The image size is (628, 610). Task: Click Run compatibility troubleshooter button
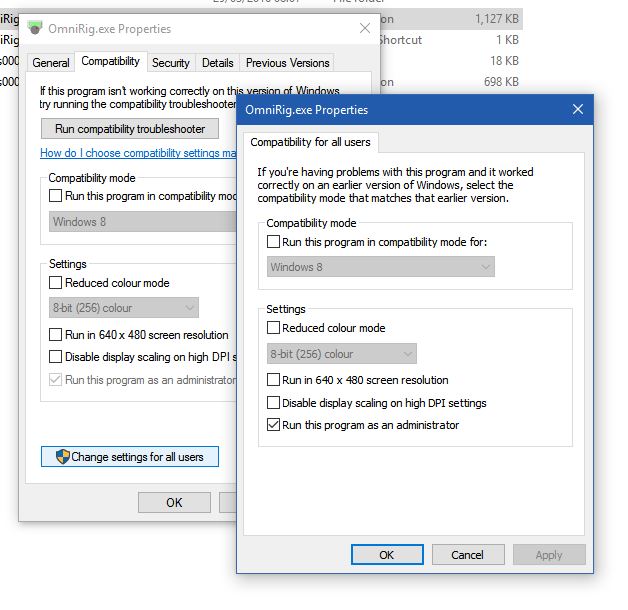point(130,129)
